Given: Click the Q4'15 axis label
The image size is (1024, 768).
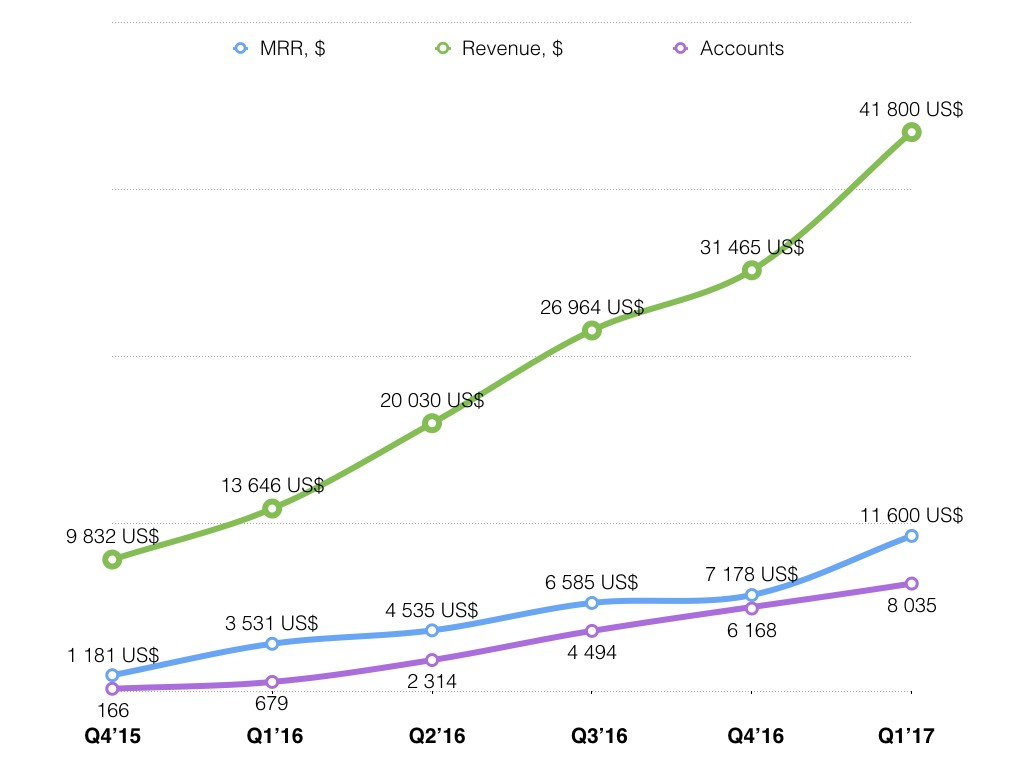Looking at the screenshot, I should coord(113,736).
